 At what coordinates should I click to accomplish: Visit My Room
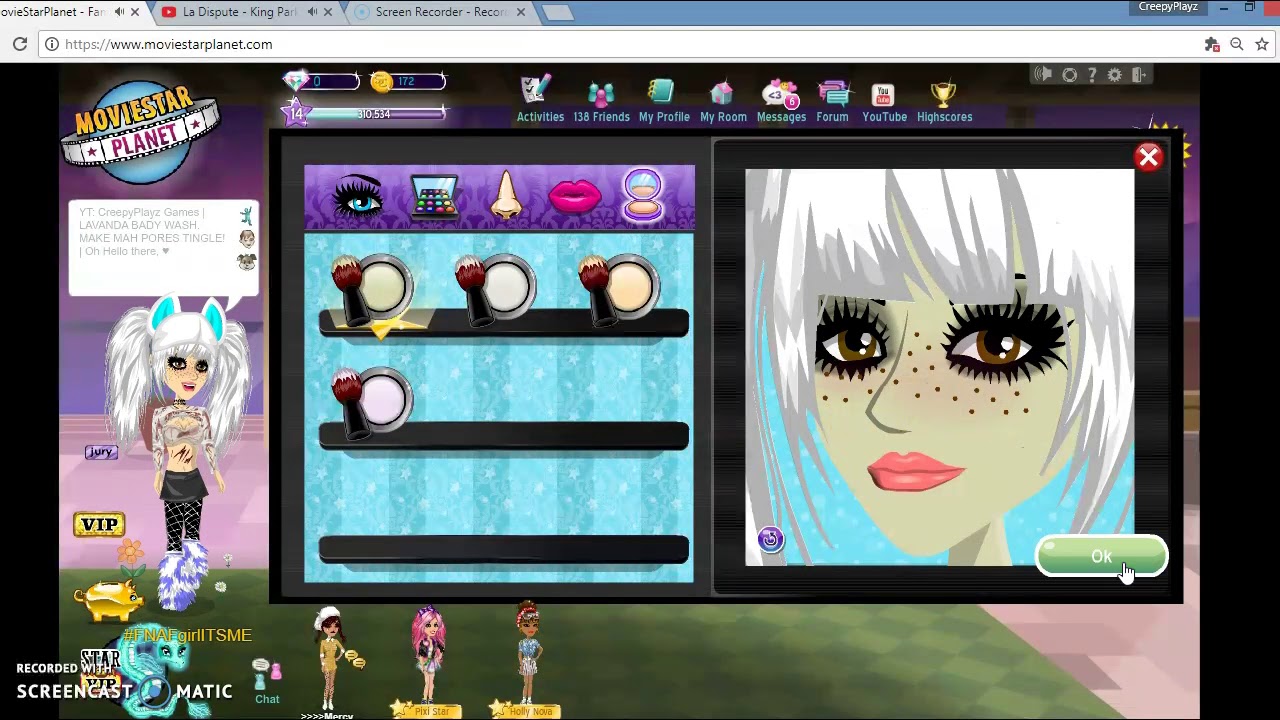coord(723,100)
